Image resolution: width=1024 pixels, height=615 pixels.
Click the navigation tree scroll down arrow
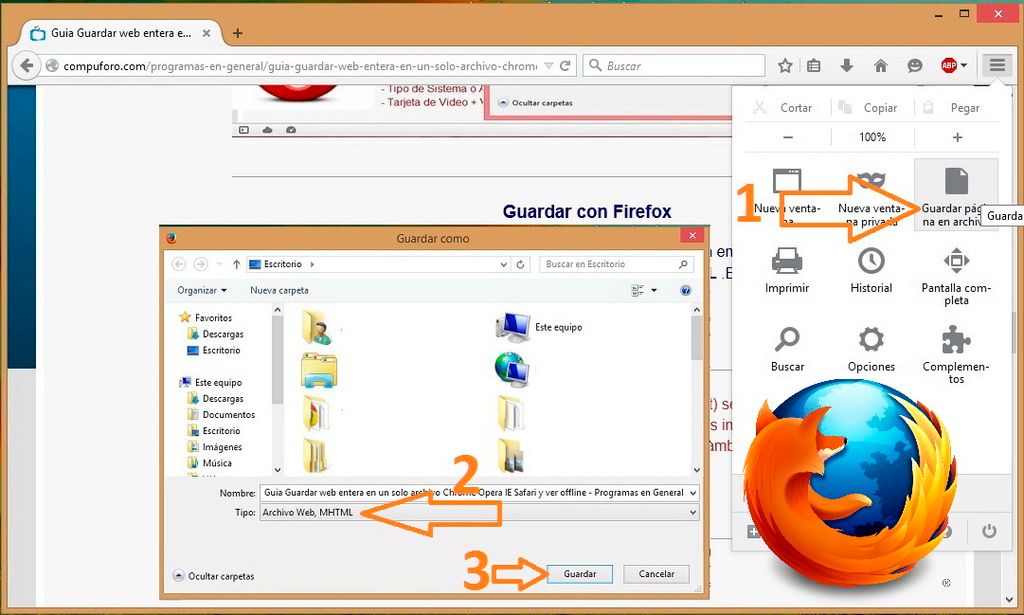click(278, 469)
